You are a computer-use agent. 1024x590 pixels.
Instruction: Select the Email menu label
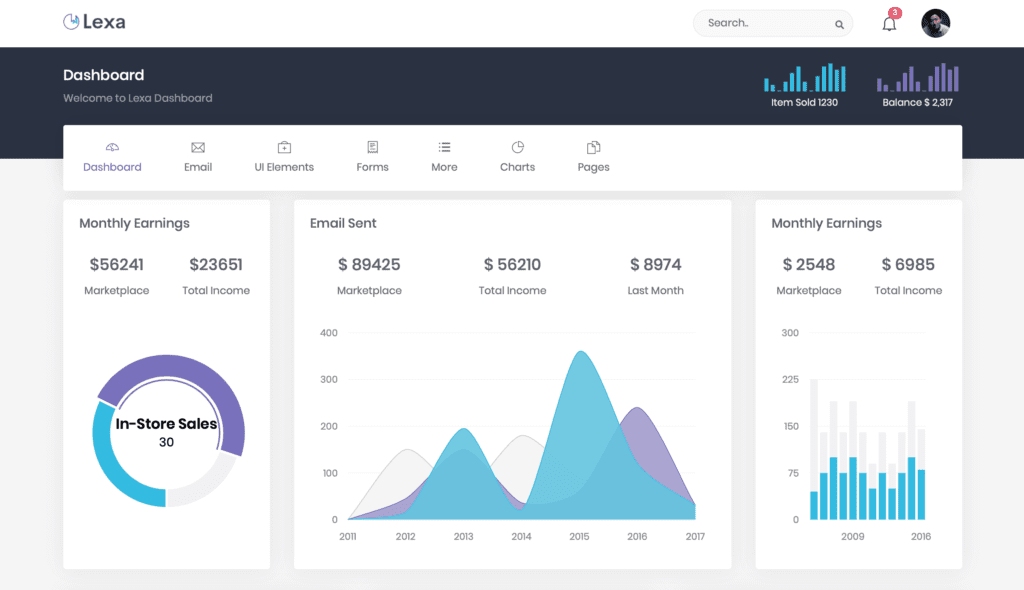[x=198, y=167]
